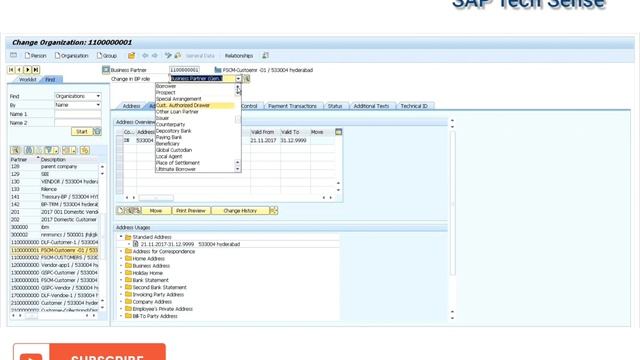
Task: Click the find binoculars icon above Partner list
Action: coord(29,150)
